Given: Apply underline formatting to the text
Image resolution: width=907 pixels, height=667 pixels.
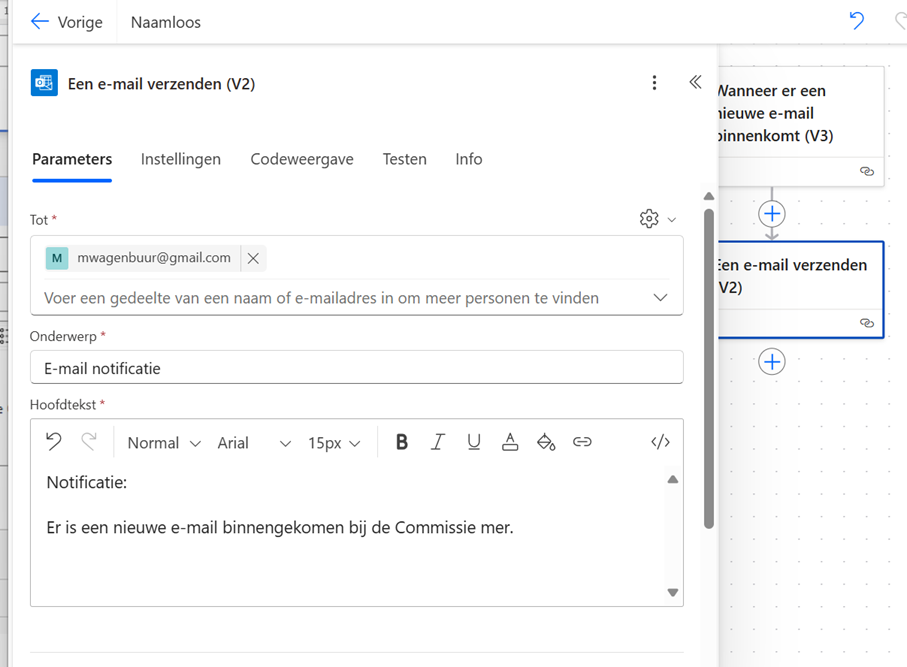Looking at the screenshot, I should tap(473, 441).
